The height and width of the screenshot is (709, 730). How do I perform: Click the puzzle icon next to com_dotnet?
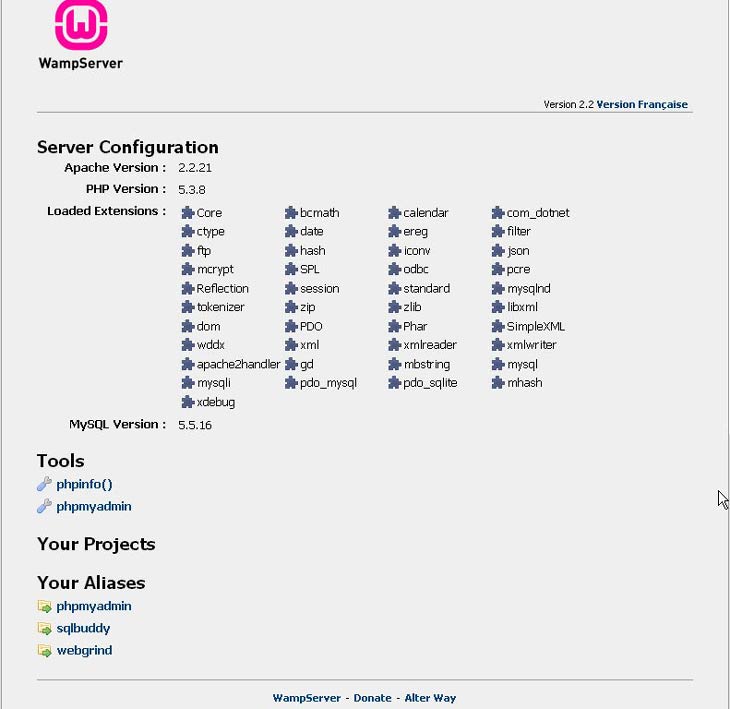click(498, 213)
